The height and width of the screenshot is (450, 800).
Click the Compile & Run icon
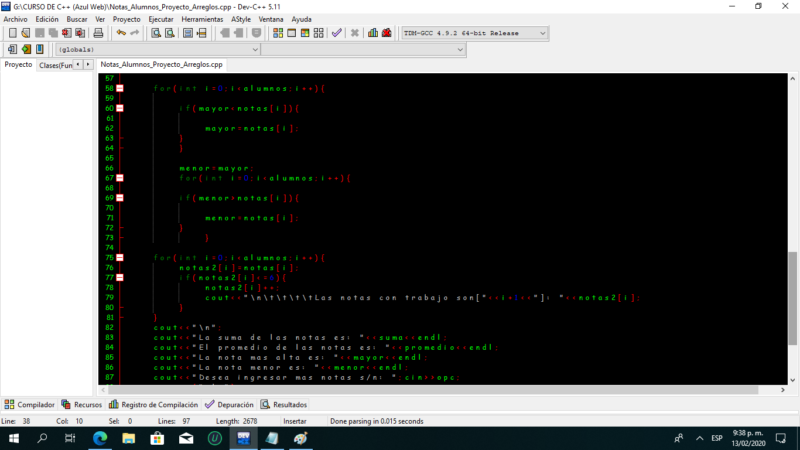307,33
